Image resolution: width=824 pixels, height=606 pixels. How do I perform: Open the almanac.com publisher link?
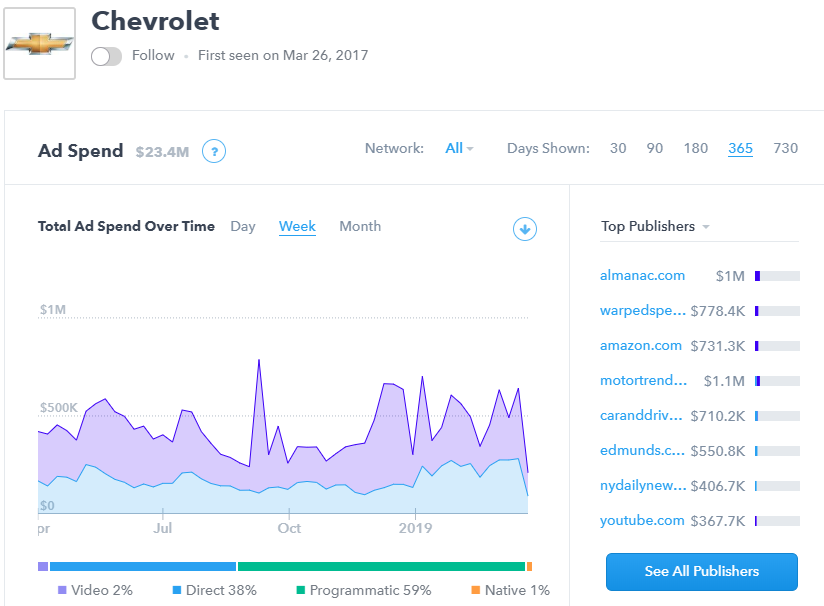pos(642,275)
